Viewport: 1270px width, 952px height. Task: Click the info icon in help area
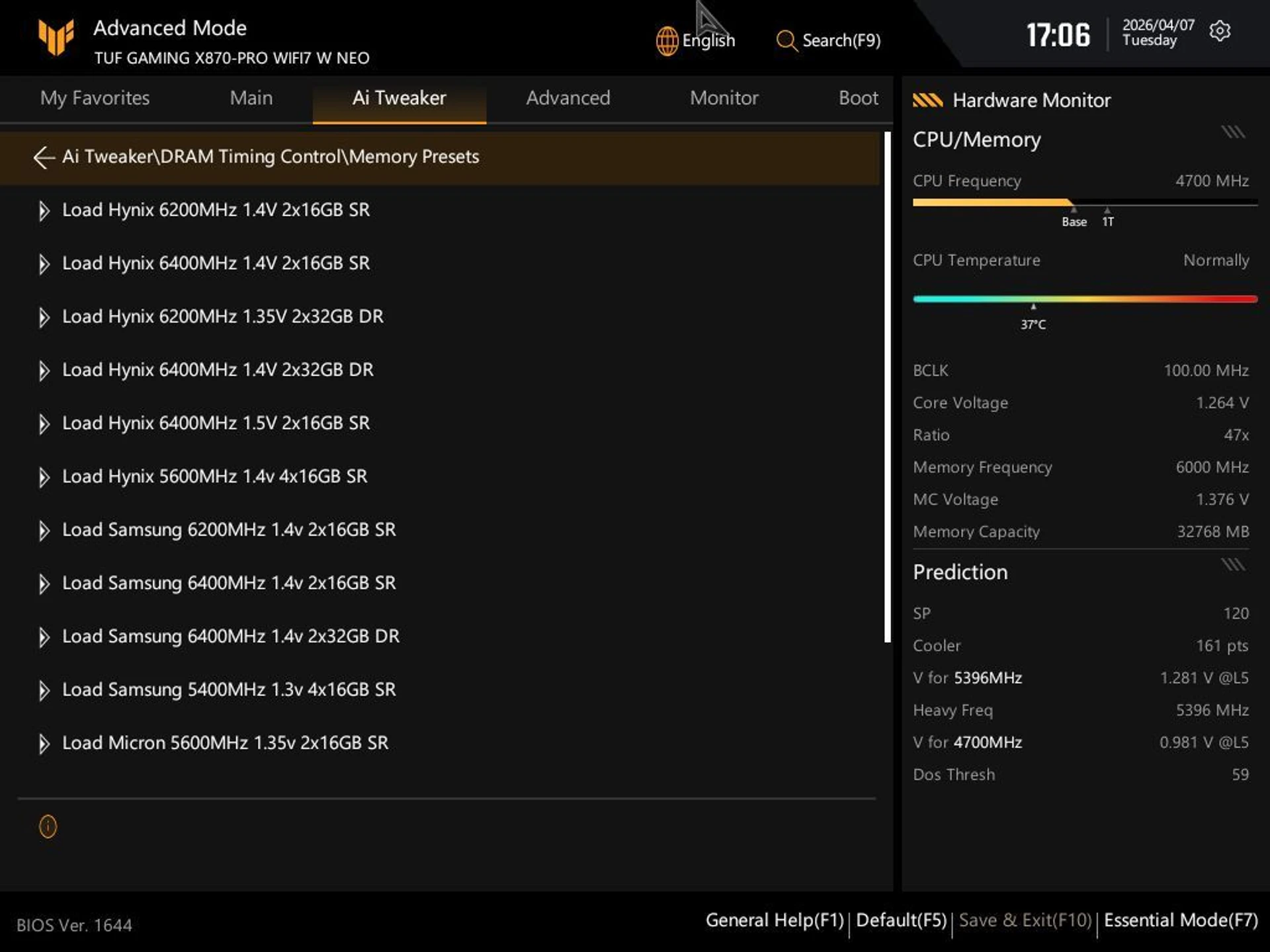[48, 826]
